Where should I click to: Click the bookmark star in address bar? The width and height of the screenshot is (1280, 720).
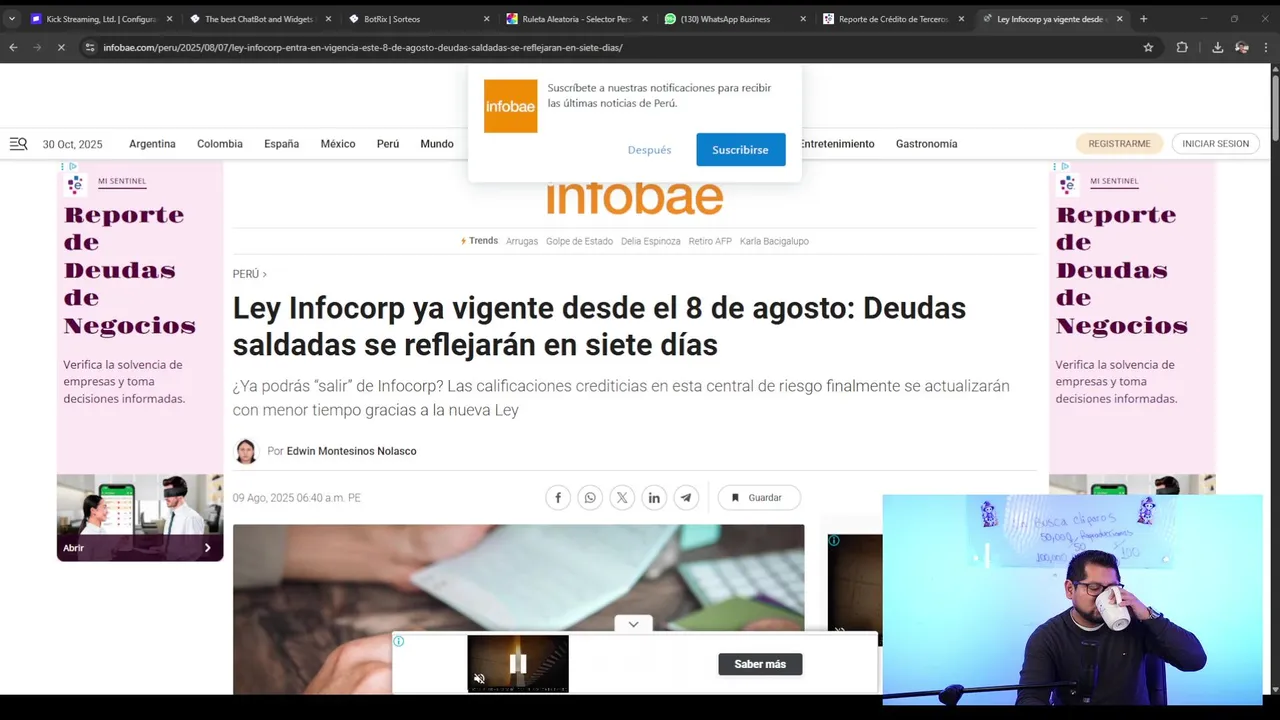click(x=1148, y=47)
